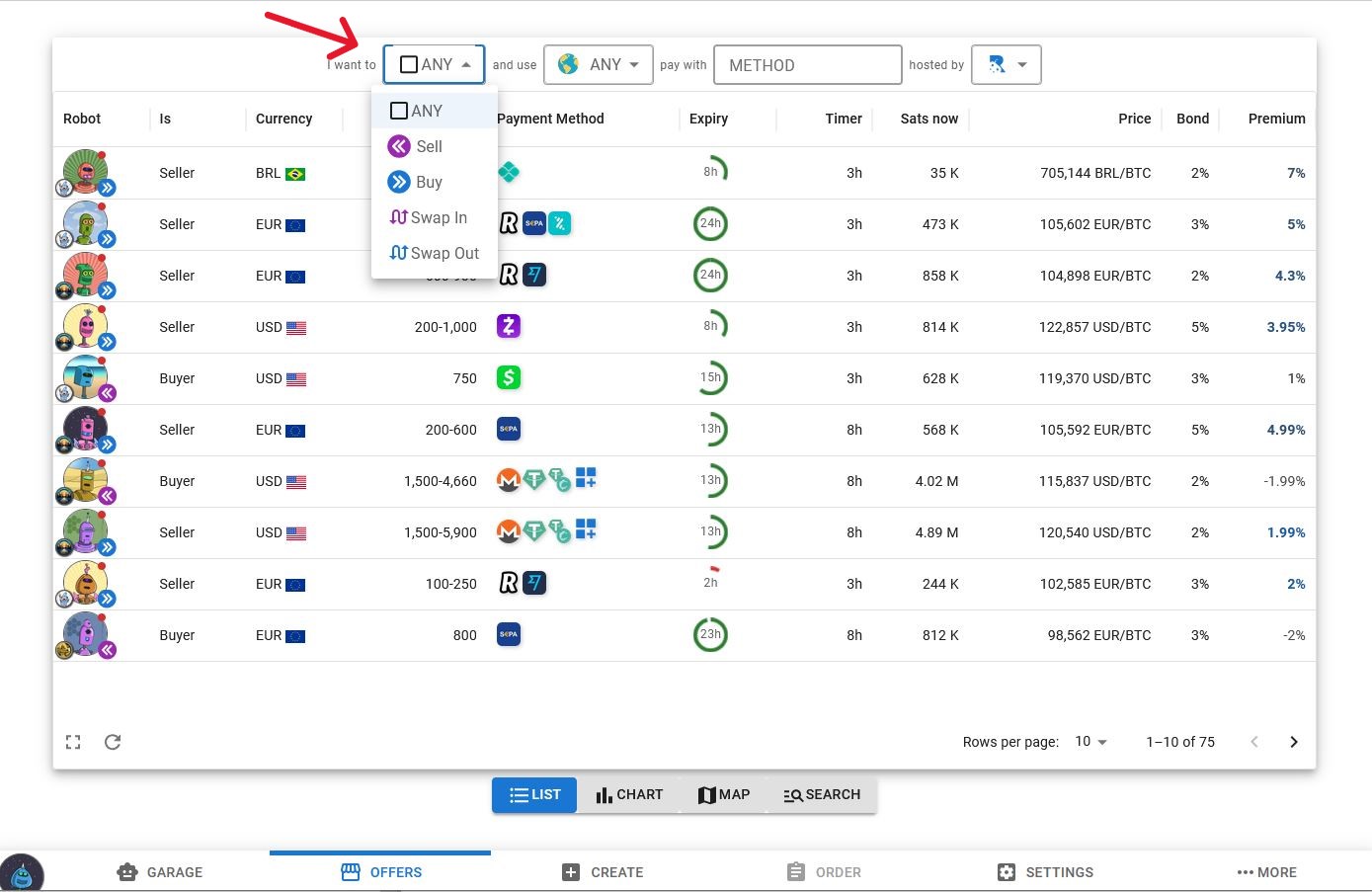Switch to the CHART tab
The width and height of the screenshot is (1372, 892).
(x=628, y=794)
